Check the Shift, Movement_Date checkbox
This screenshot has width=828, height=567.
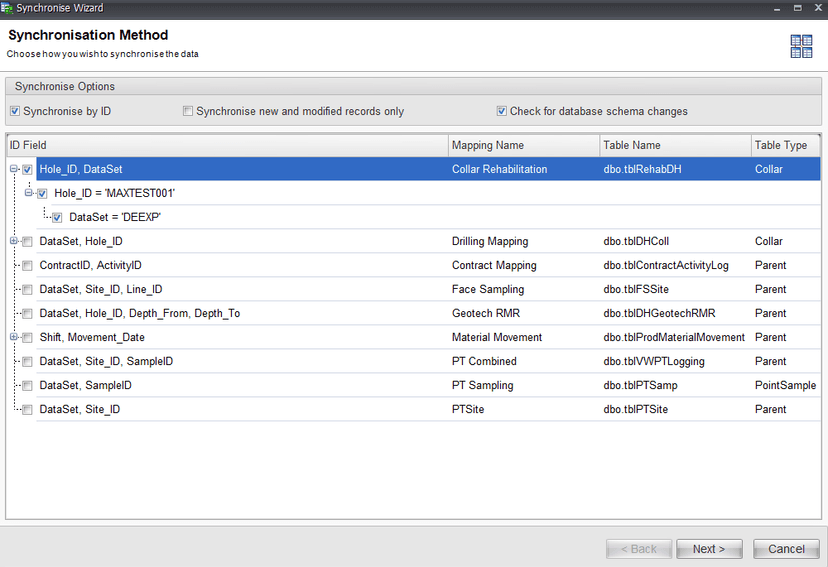[27, 338]
